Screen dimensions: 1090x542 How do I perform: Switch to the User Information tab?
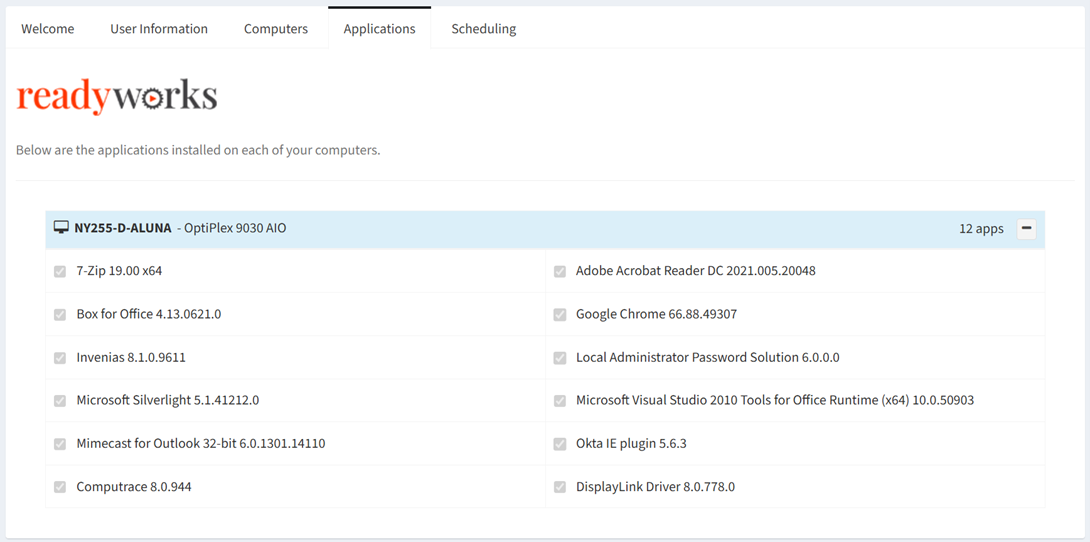[x=158, y=28]
